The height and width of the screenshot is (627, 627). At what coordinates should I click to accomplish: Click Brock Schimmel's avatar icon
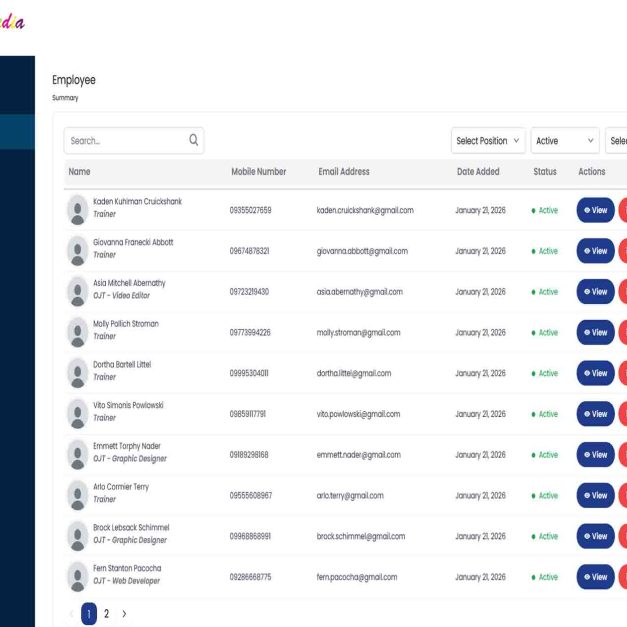pyautogui.click(x=78, y=536)
